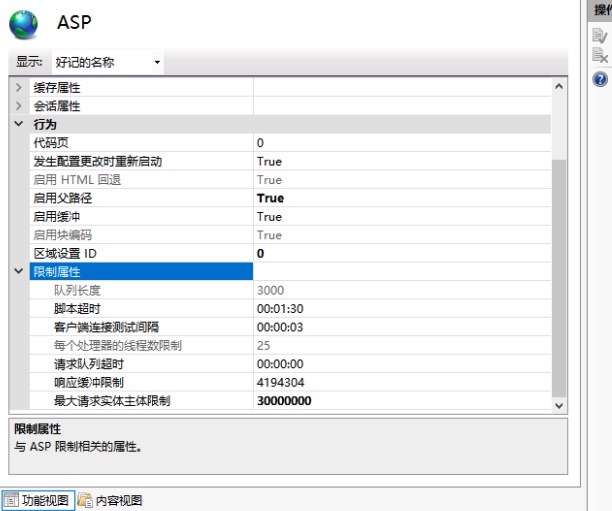This screenshot has width=612, height=511.
Task: Click the 队列长度 value 3000
Action: (x=270, y=290)
